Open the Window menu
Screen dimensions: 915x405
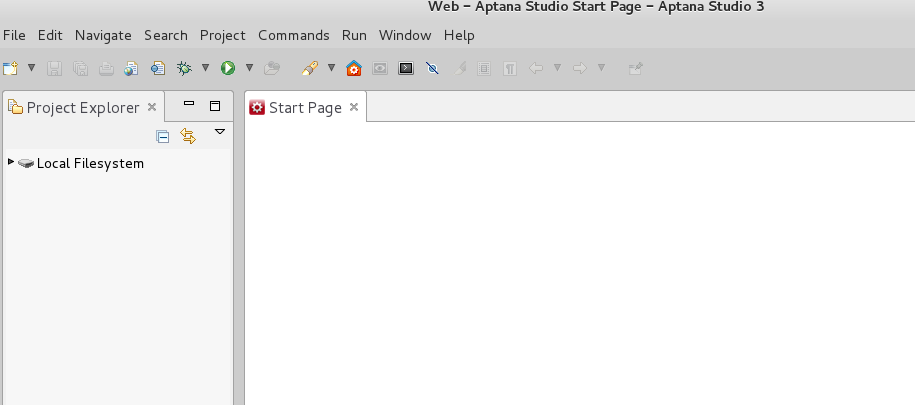click(405, 36)
